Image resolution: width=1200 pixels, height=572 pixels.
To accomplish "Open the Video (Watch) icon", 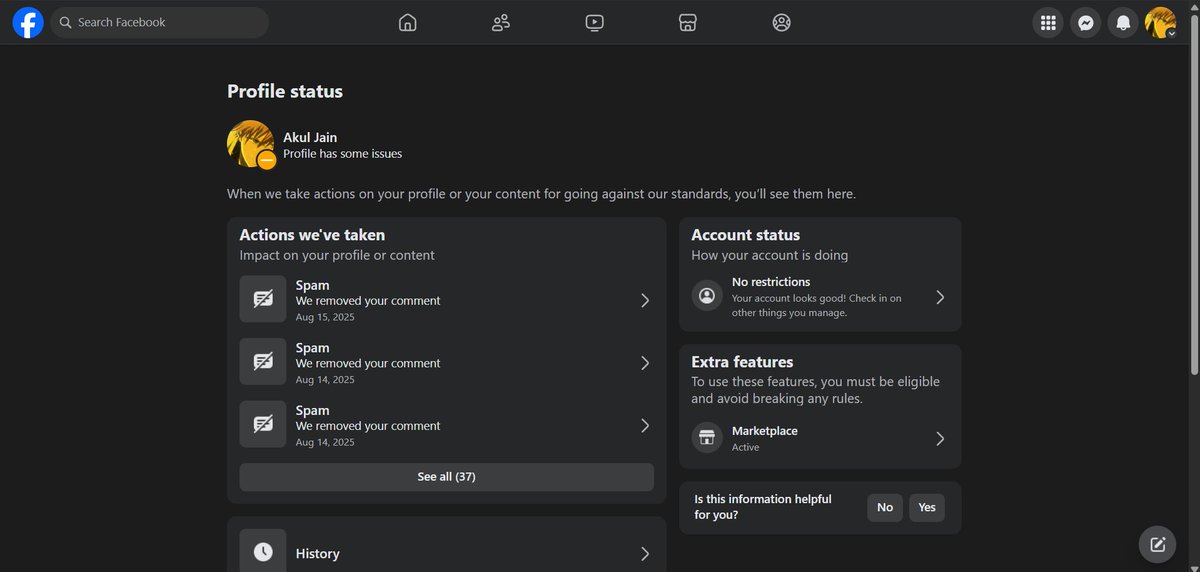I will 594,22.
